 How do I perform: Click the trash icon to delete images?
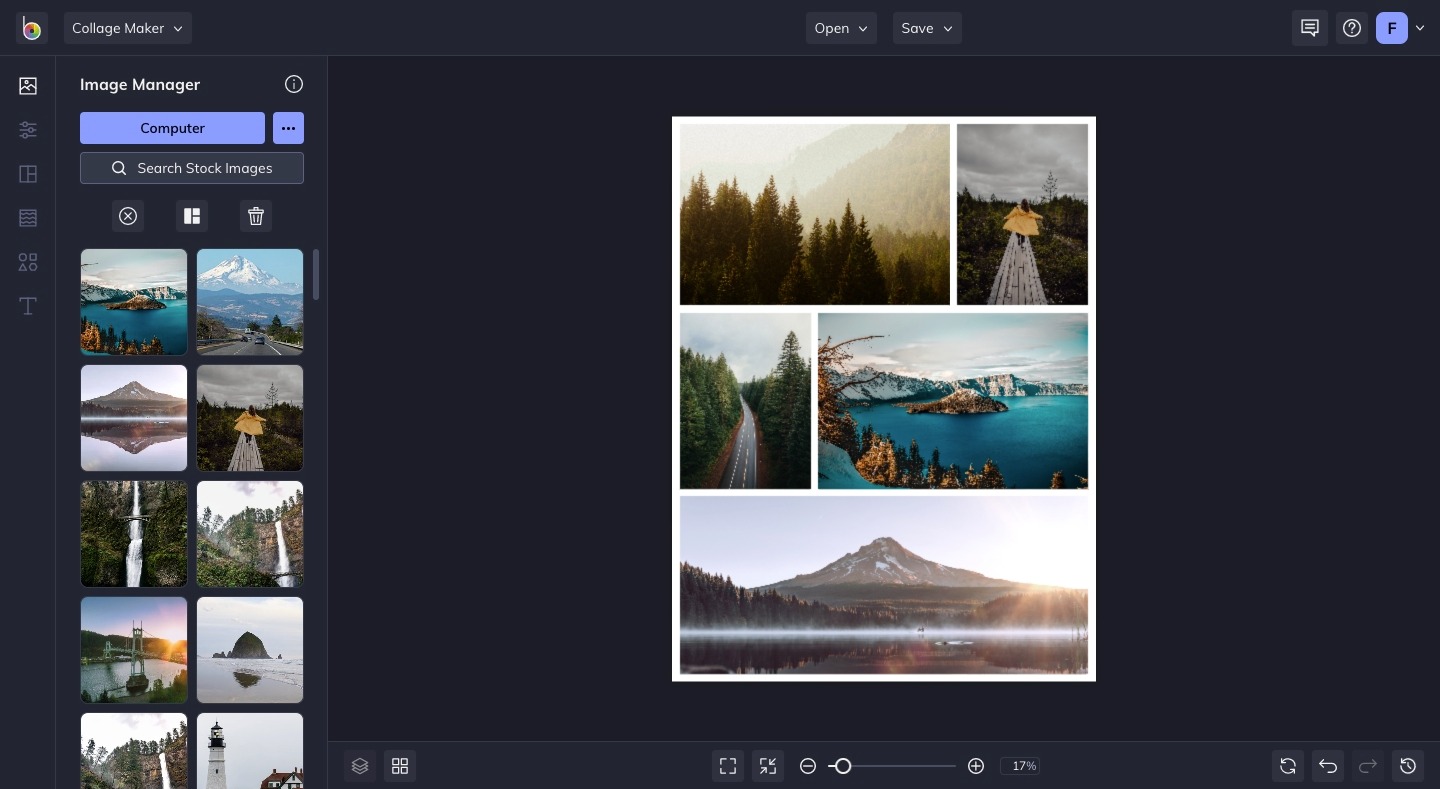256,216
